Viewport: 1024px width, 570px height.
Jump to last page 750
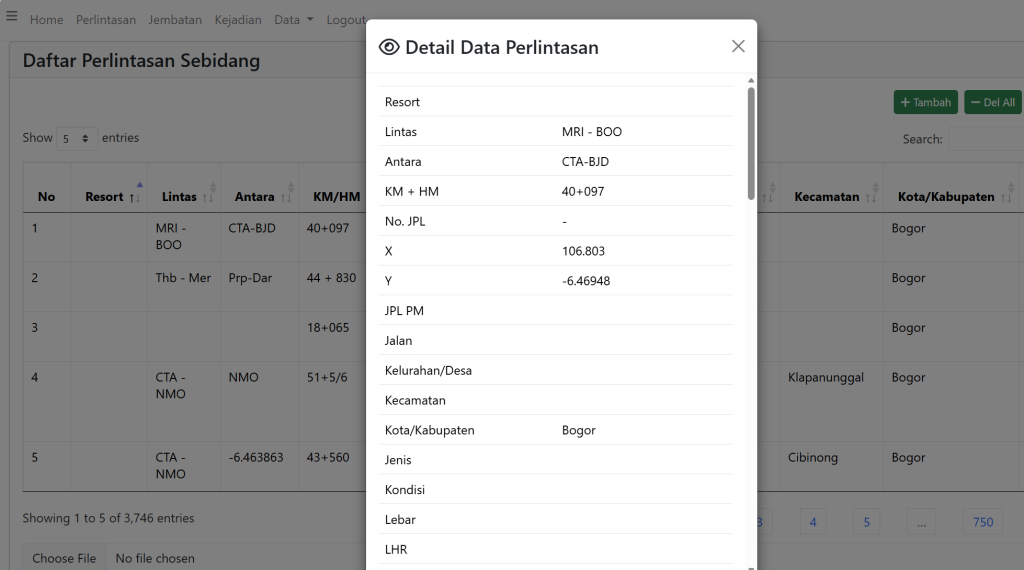(982, 522)
